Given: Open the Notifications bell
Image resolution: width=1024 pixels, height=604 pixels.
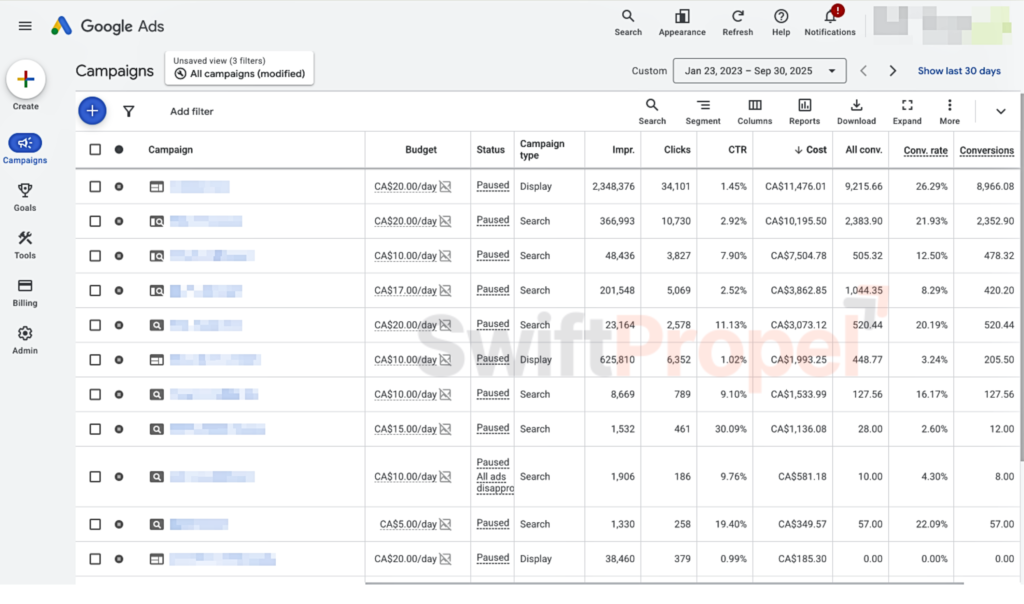Looking at the screenshot, I should tap(830, 15).
